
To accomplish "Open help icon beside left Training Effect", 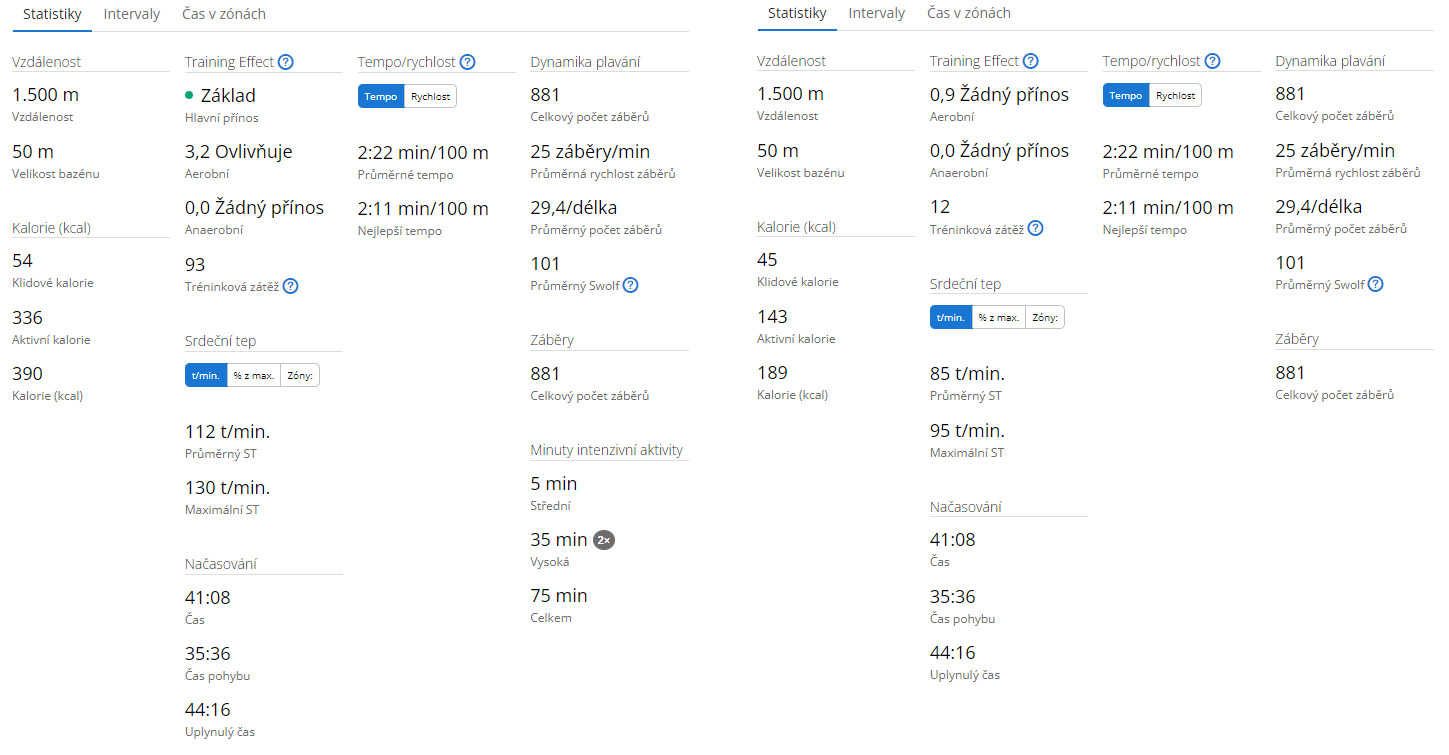I will pyautogui.click(x=286, y=62).
